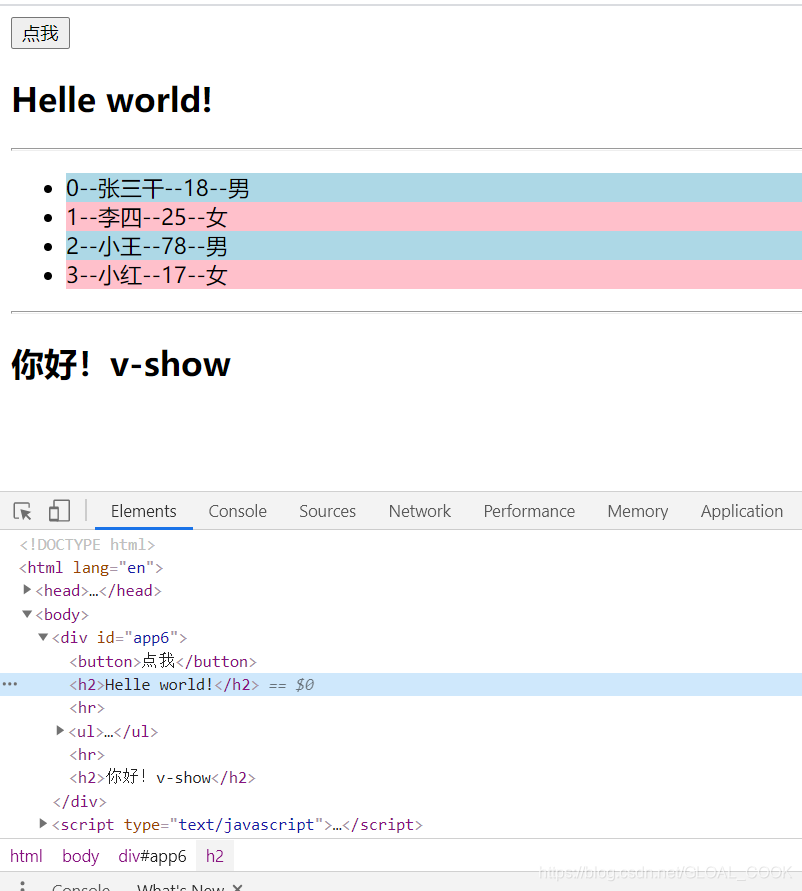Screen dimensions: 802x891
Task: Collapse the body element node
Action: [x=27, y=614]
